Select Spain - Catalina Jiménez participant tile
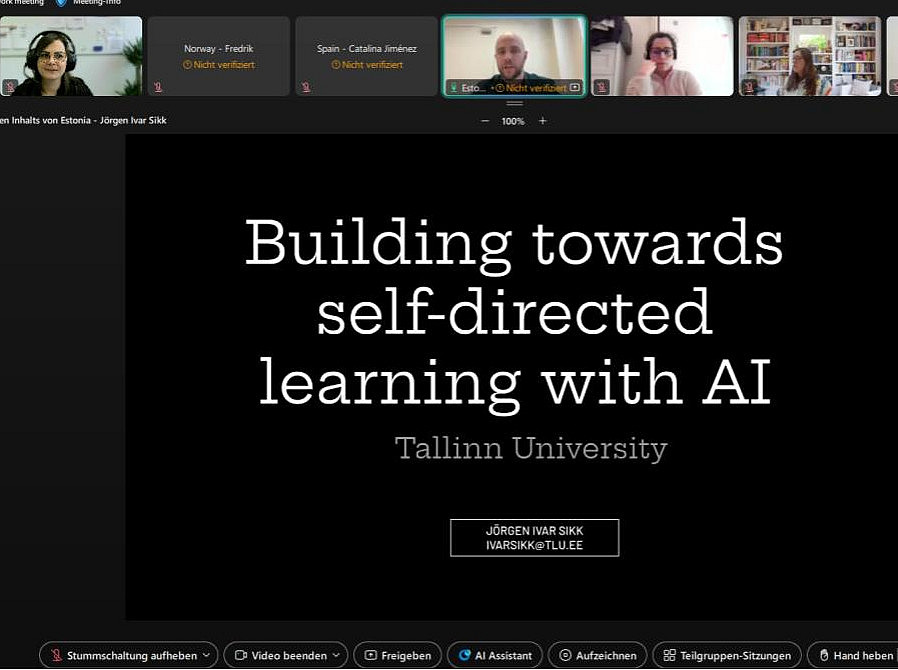Screen dimensions: 898x670 (367, 56)
